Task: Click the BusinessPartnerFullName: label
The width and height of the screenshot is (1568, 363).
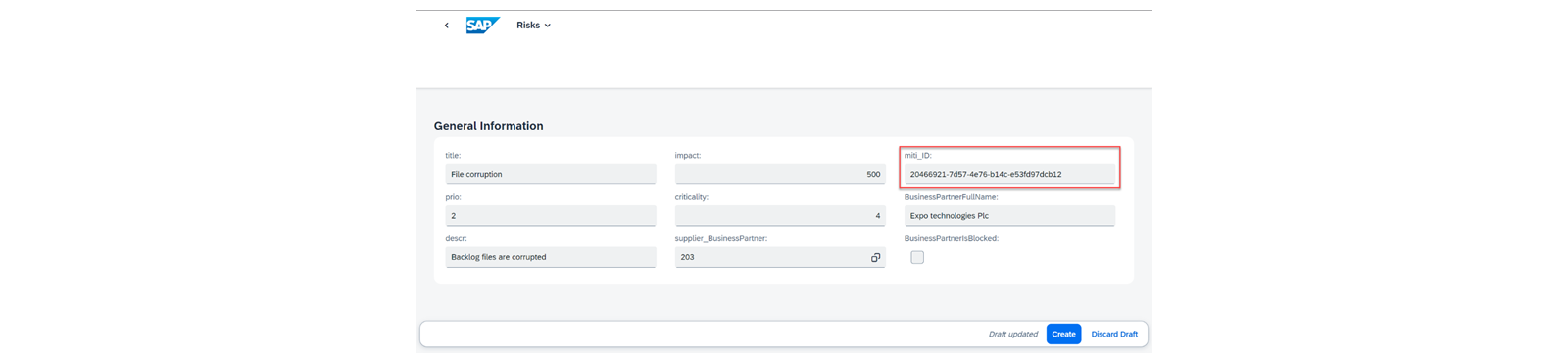Action: pos(951,197)
